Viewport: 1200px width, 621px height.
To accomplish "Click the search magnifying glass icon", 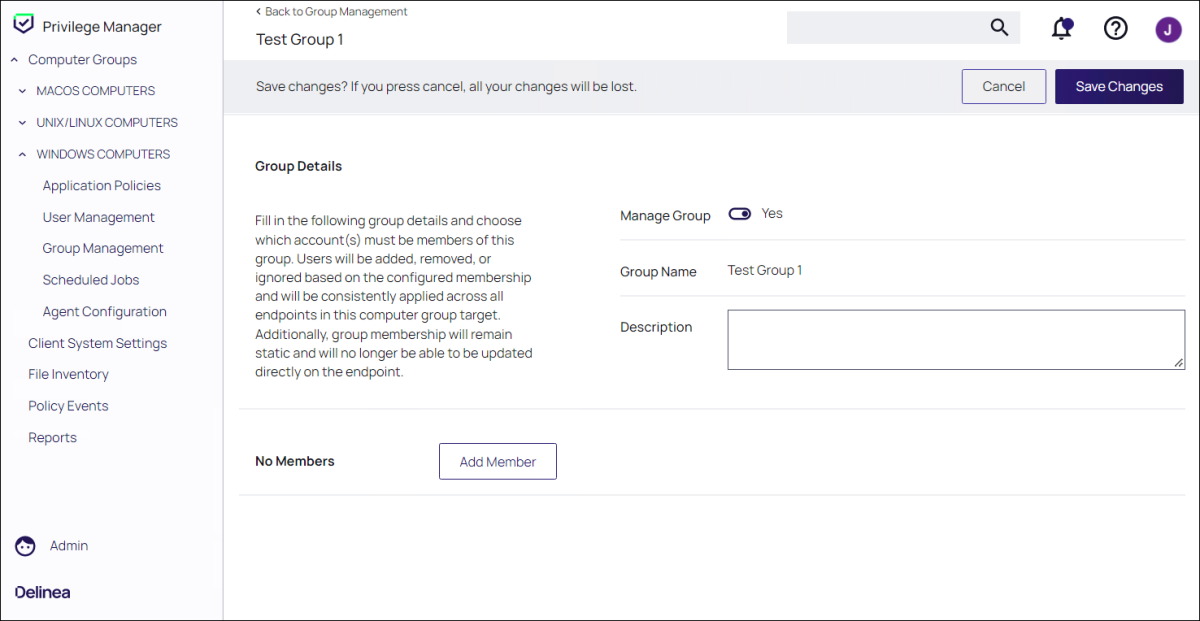I will [999, 27].
